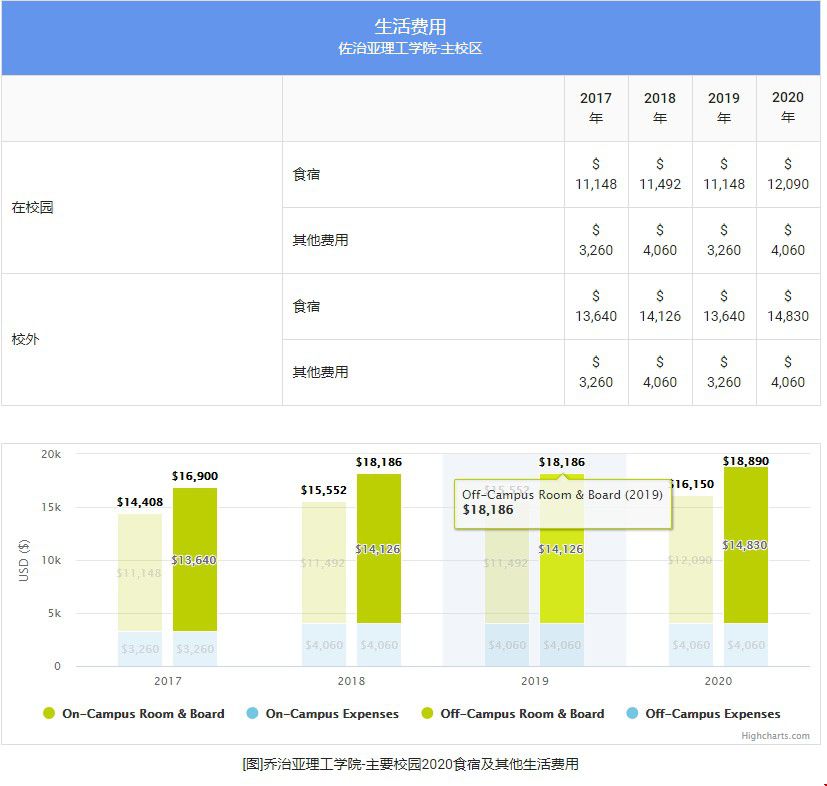Screen dimensions: 827x786
Task: Toggle the On-Campus Room & Board series label
Action: (x=143, y=714)
